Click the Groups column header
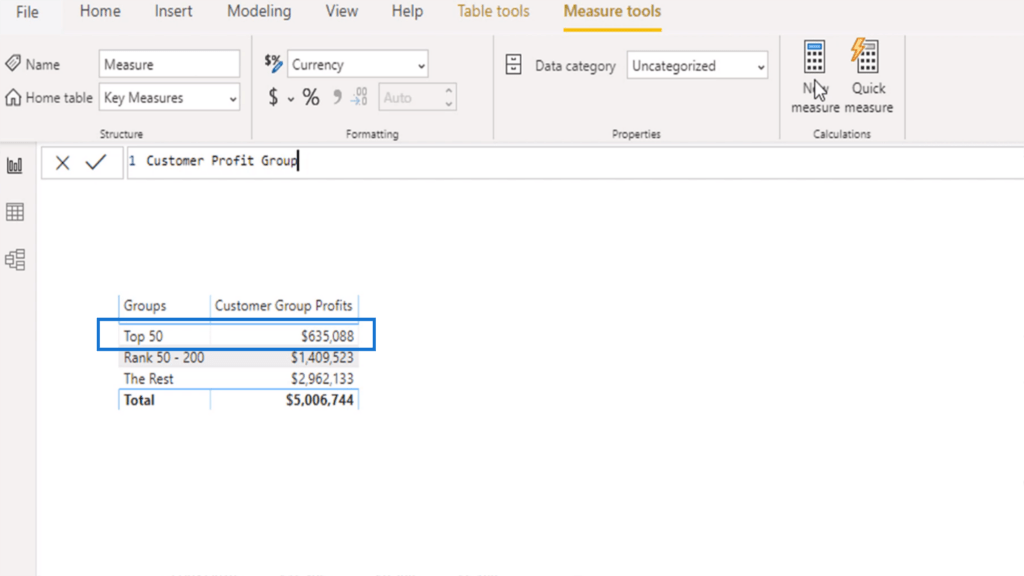Image resolution: width=1024 pixels, height=576 pixels. [x=145, y=306]
